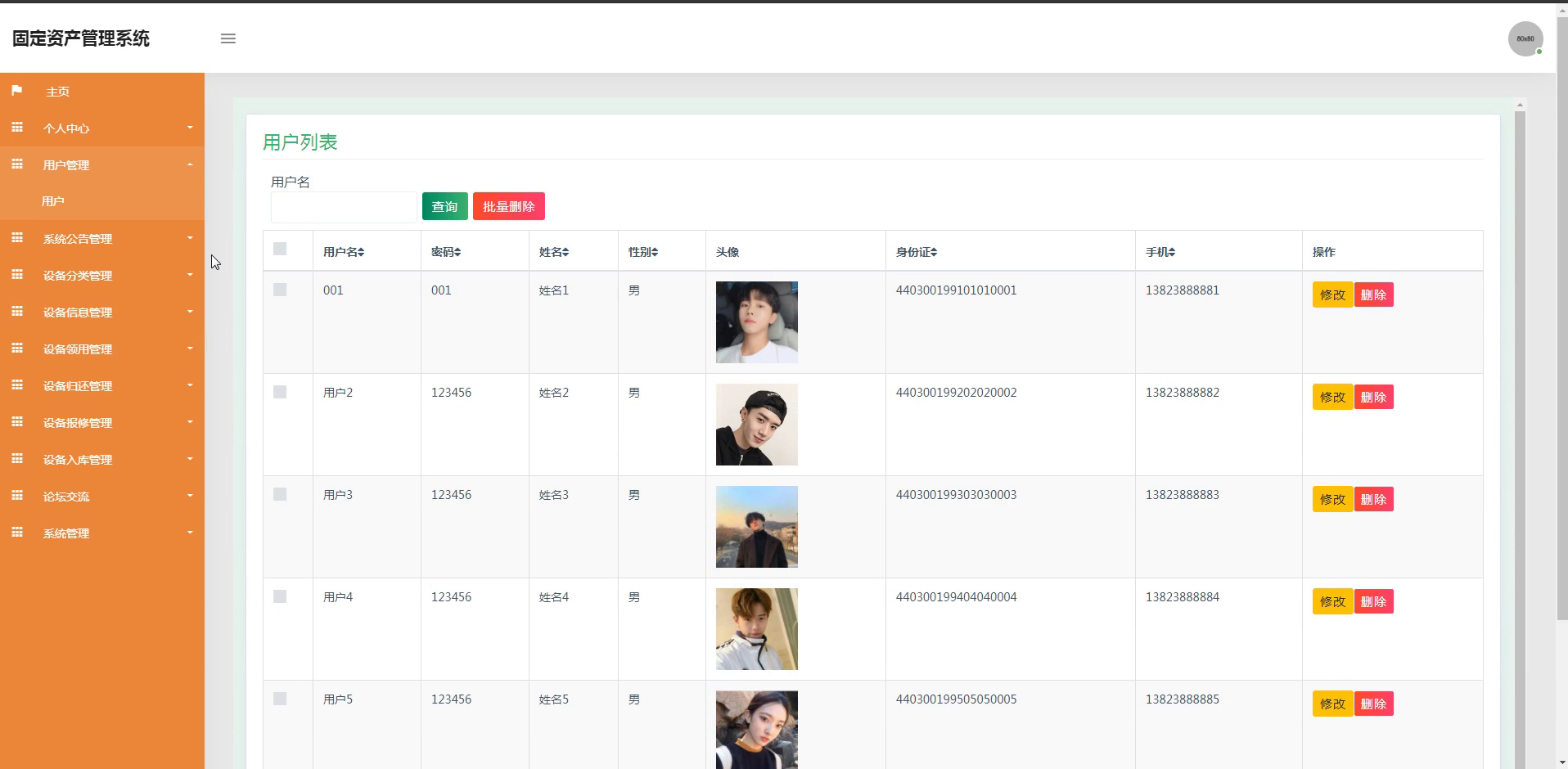Image resolution: width=1568 pixels, height=769 pixels.
Task: Check the row checkbox for 用户3
Action: [280, 494]
